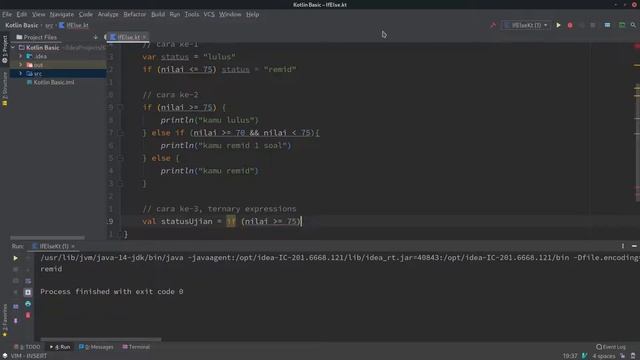Select the src folder row
Screen dimensions: 640x360
coord(58,73)
